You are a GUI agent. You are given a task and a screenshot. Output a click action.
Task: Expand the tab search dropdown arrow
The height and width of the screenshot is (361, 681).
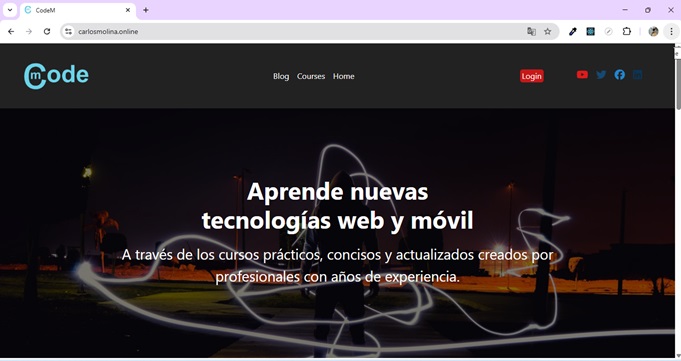pyautogui.click(x=10, y=10)
